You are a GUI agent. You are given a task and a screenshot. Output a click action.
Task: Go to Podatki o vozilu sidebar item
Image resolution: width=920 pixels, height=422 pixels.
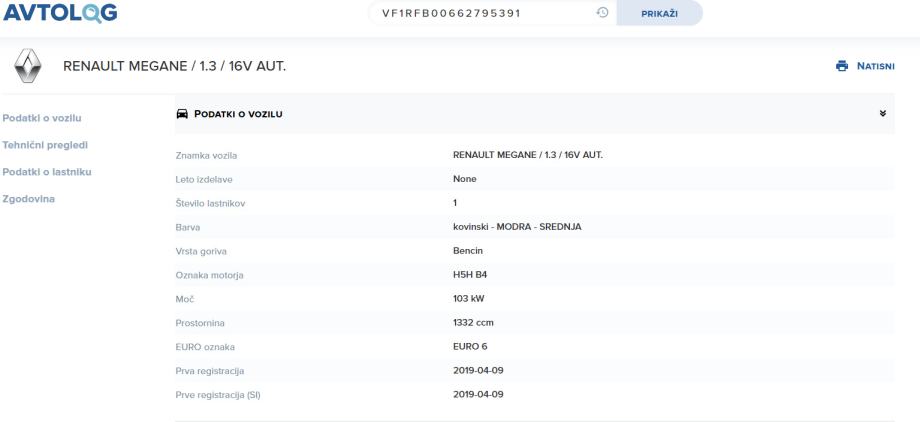pos(42,118)
